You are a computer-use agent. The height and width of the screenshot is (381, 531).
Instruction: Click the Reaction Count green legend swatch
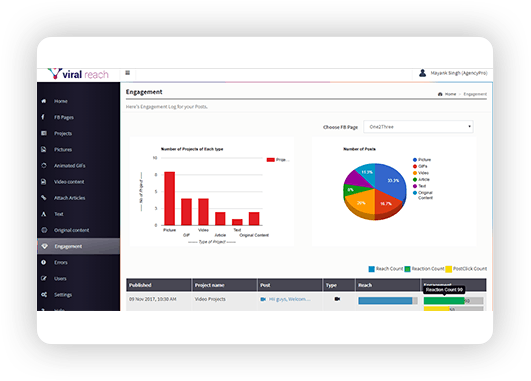point(407,269)
